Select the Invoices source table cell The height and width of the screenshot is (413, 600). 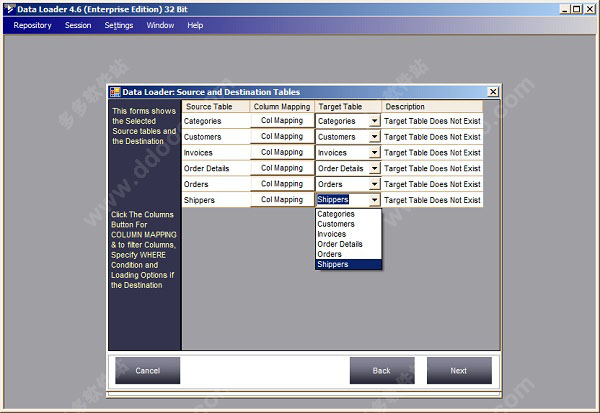216,152
